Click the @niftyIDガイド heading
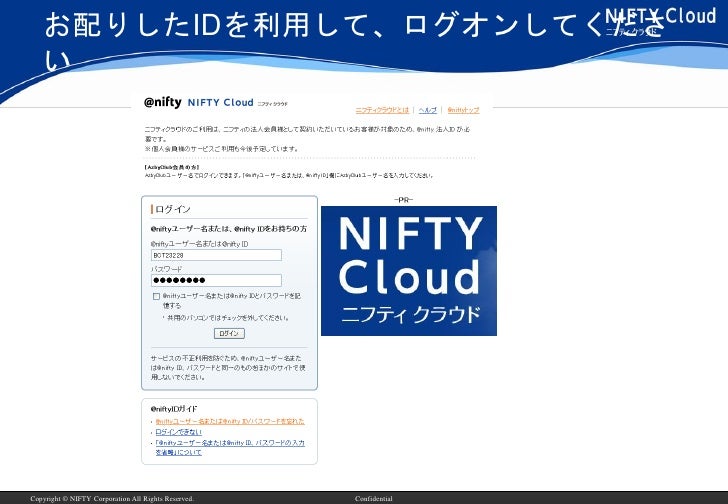This screenshot has height=504, width=728. tap(174, 409)
